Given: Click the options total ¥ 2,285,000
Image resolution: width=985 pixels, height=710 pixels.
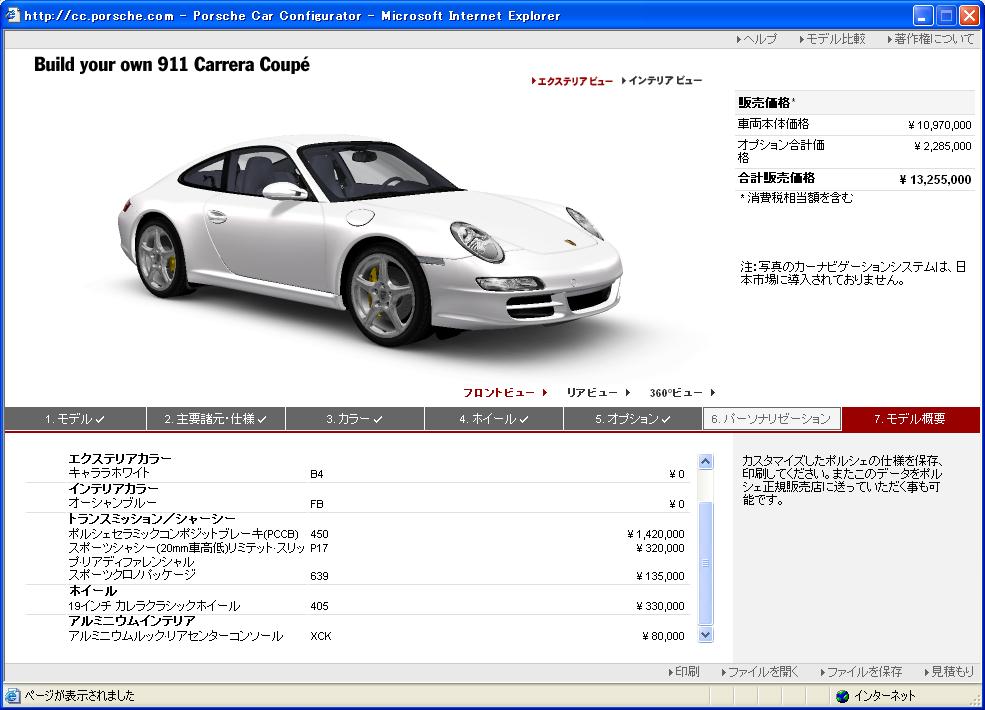Looking at the screenshot, I should click(x=943, y=146).
